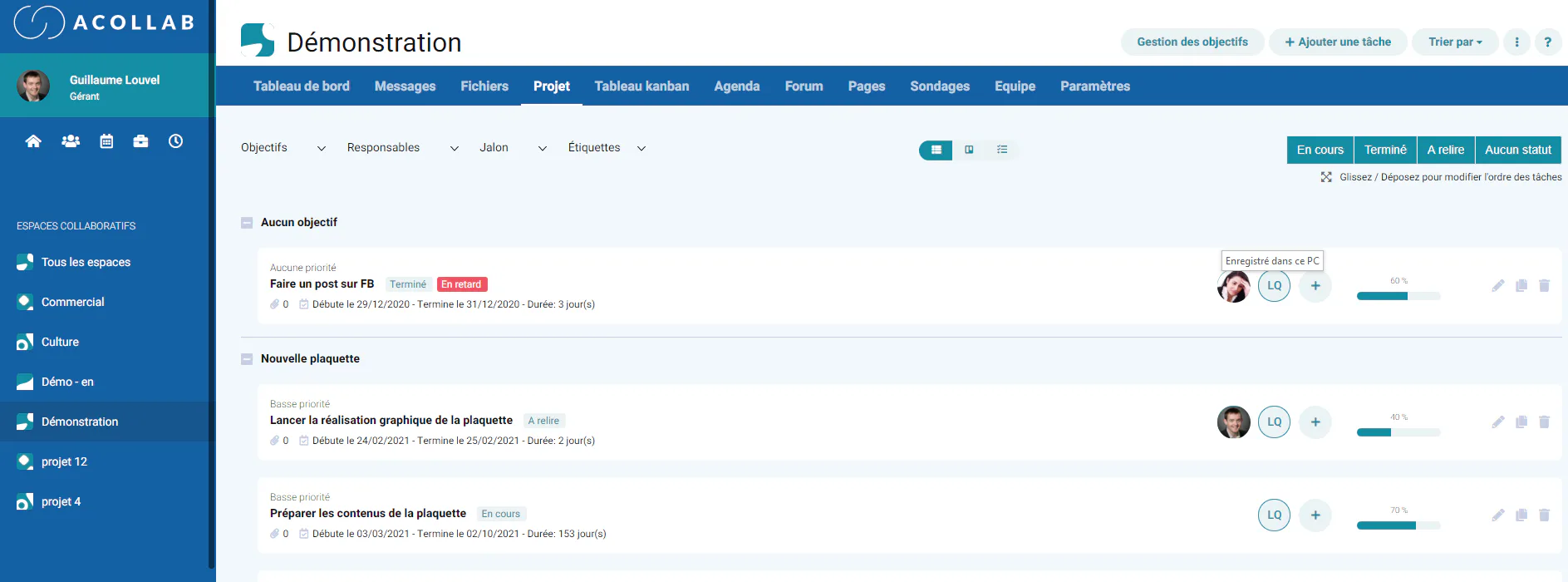Screen dimensions: 1568x582
Task: Filter tasks by 'A relire' status
Action: pos(1446,150)
